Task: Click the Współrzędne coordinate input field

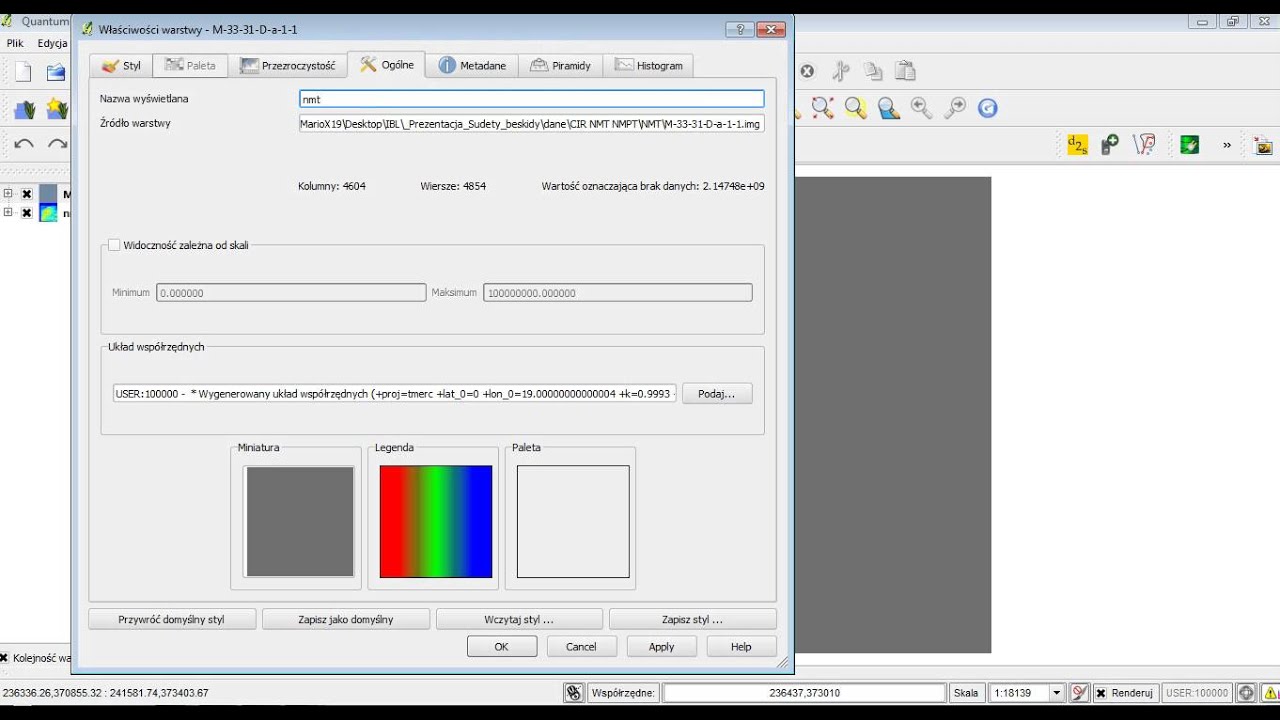Action: click(804, 692)
